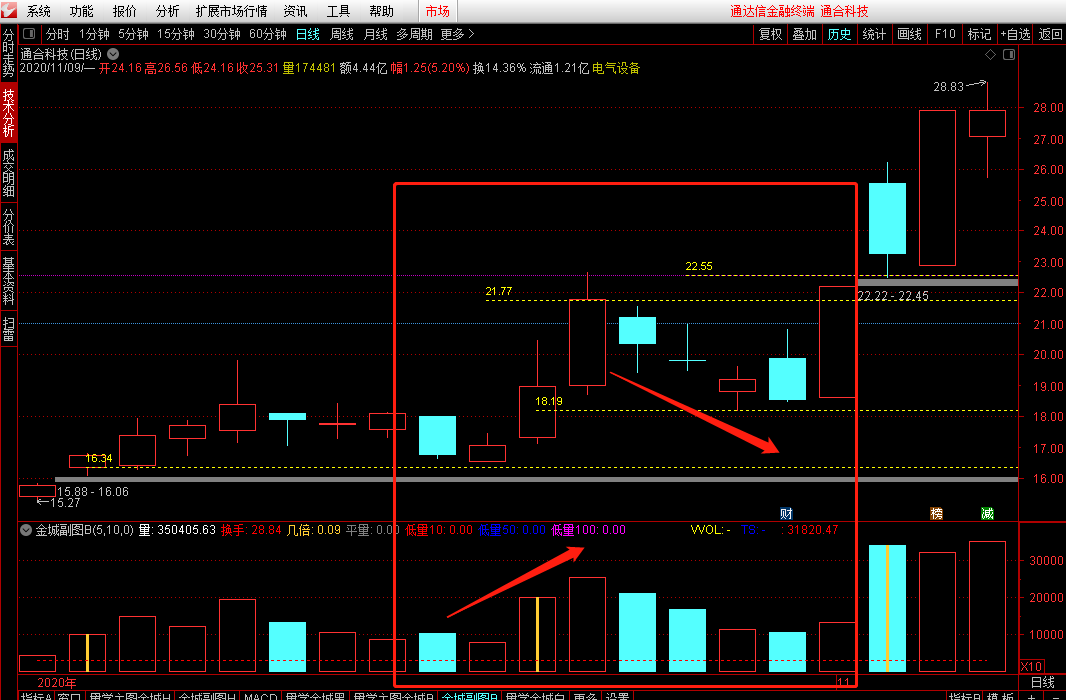
Task: Expand the 更多 periods chevron
Action: (471, 34)
